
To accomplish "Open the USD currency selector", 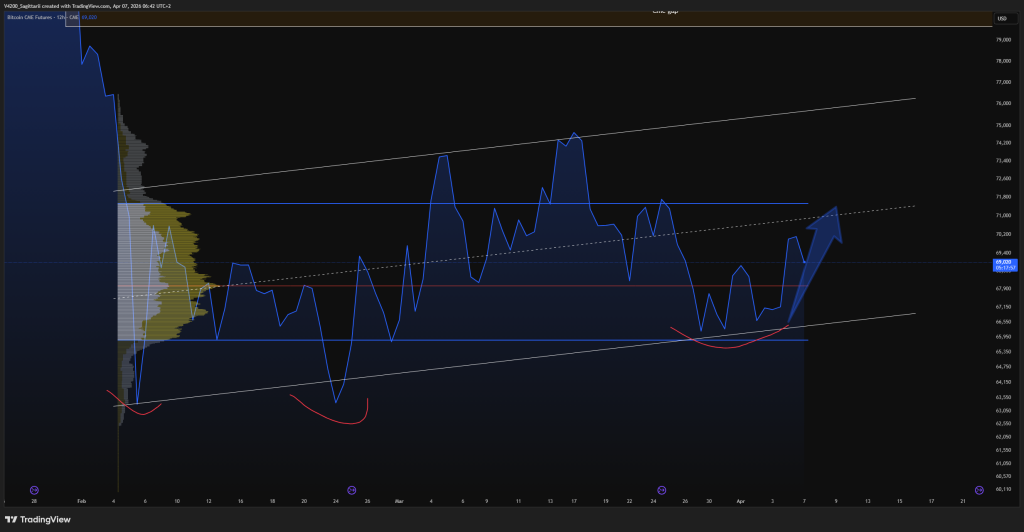I will point(1001,19).
